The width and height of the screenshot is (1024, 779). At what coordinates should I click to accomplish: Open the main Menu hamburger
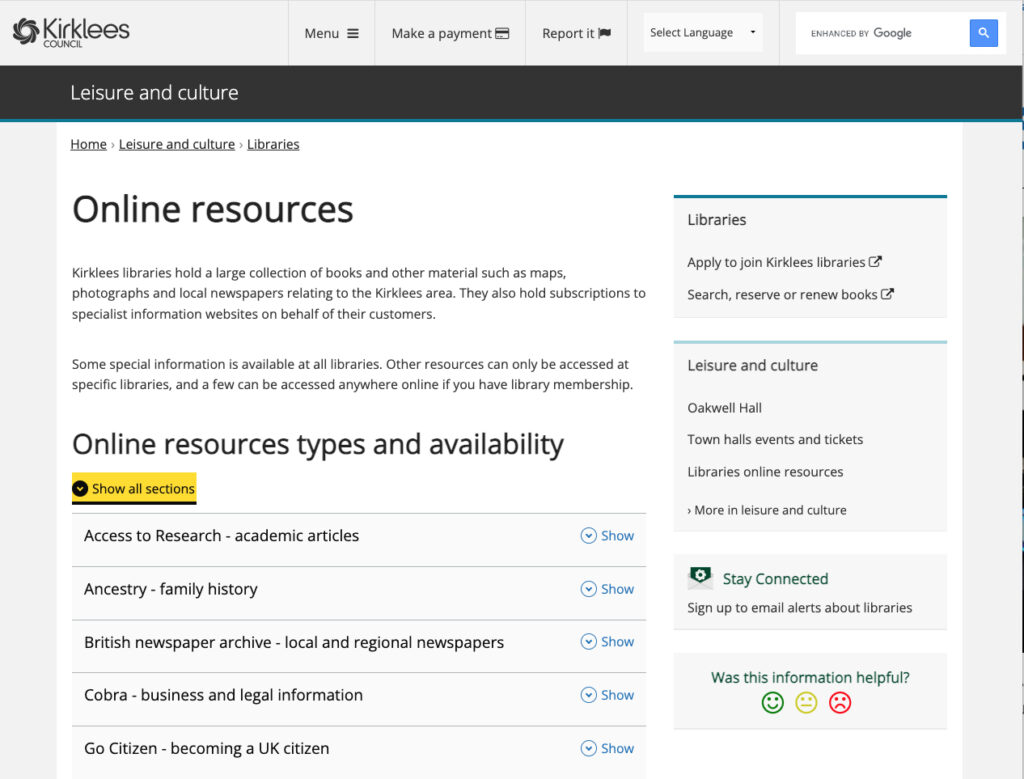(331, 33)
